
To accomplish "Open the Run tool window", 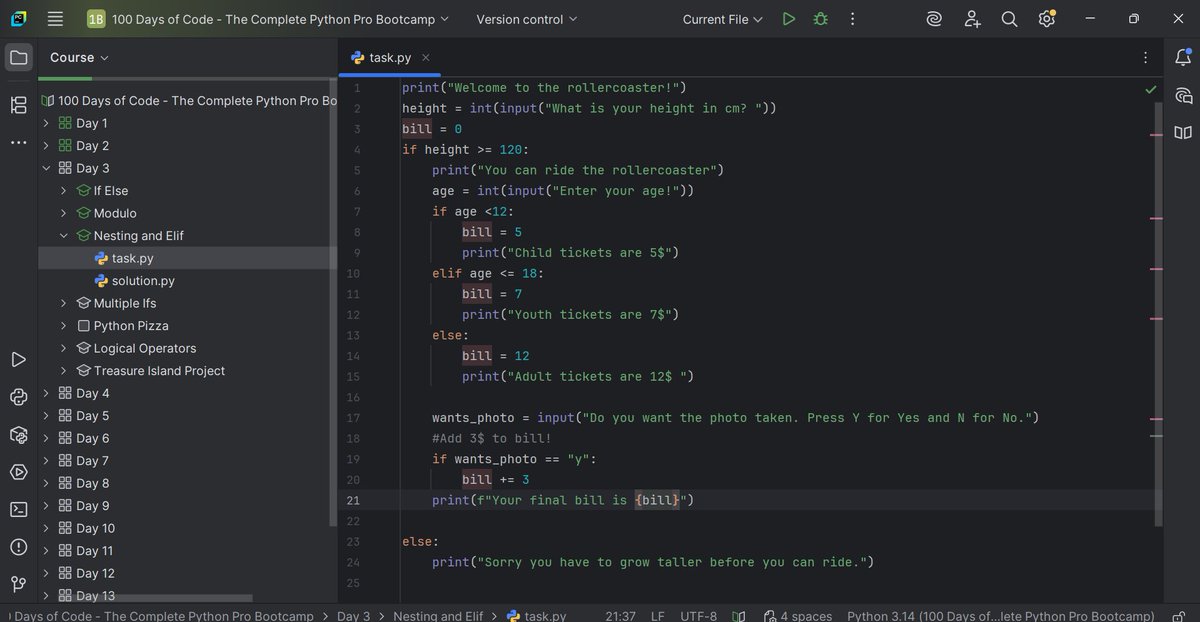I will pos(18,359).
